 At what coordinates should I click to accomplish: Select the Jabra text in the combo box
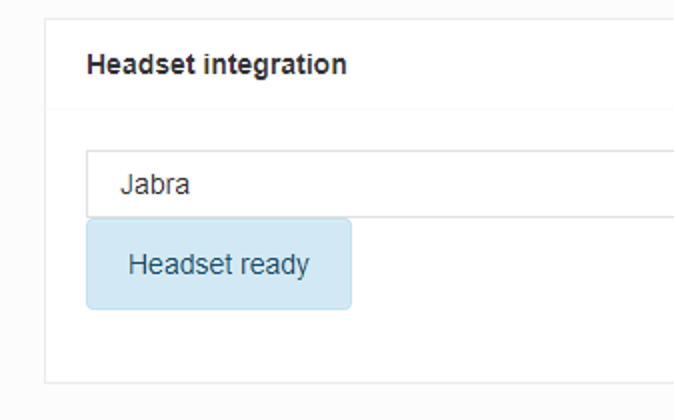[155, 185]
